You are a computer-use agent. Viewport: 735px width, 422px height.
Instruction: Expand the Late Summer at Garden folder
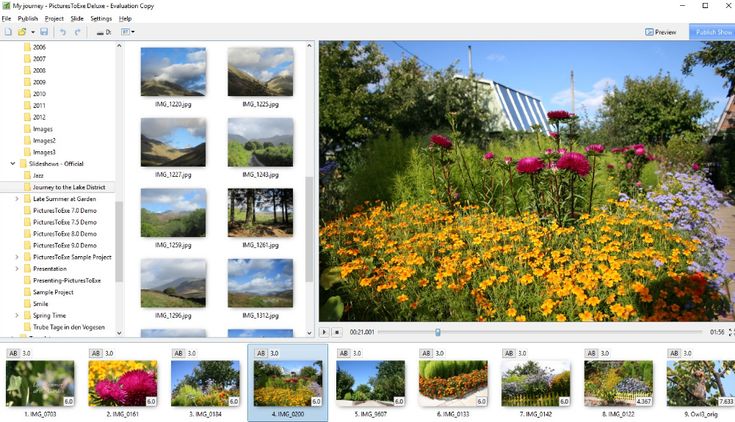click(16, 198)
